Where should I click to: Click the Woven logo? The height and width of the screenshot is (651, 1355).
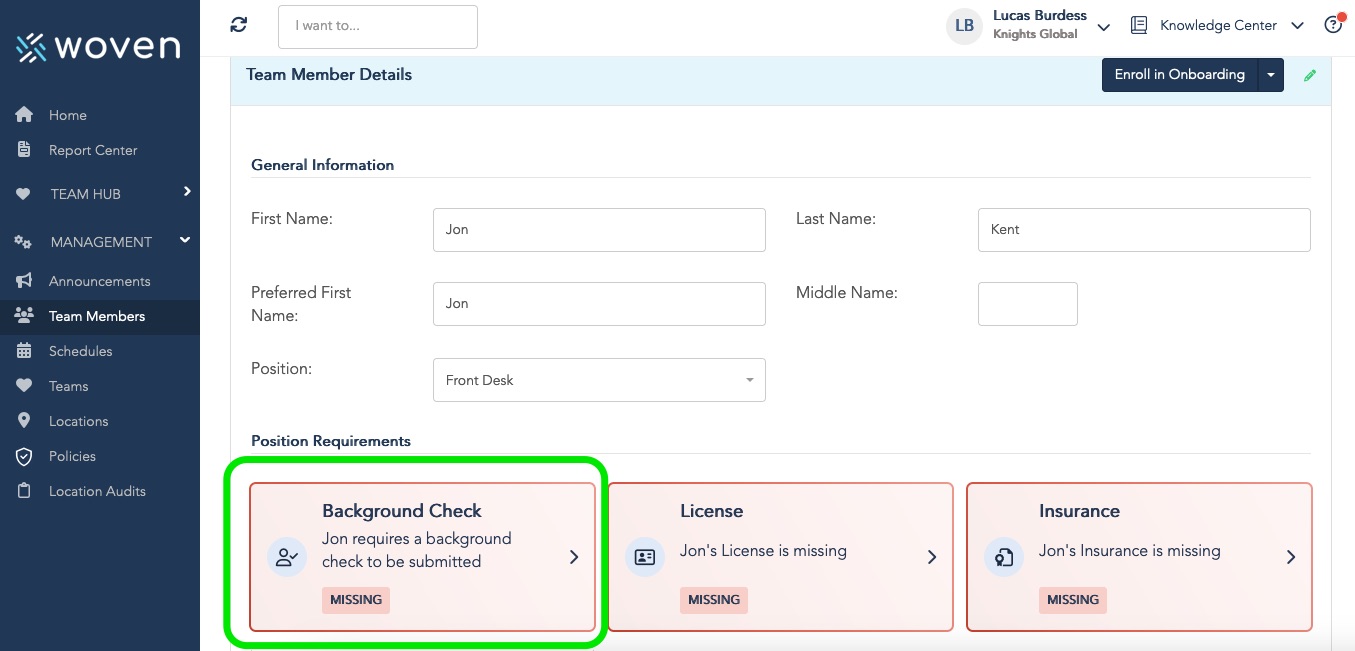tap(98, 46)
